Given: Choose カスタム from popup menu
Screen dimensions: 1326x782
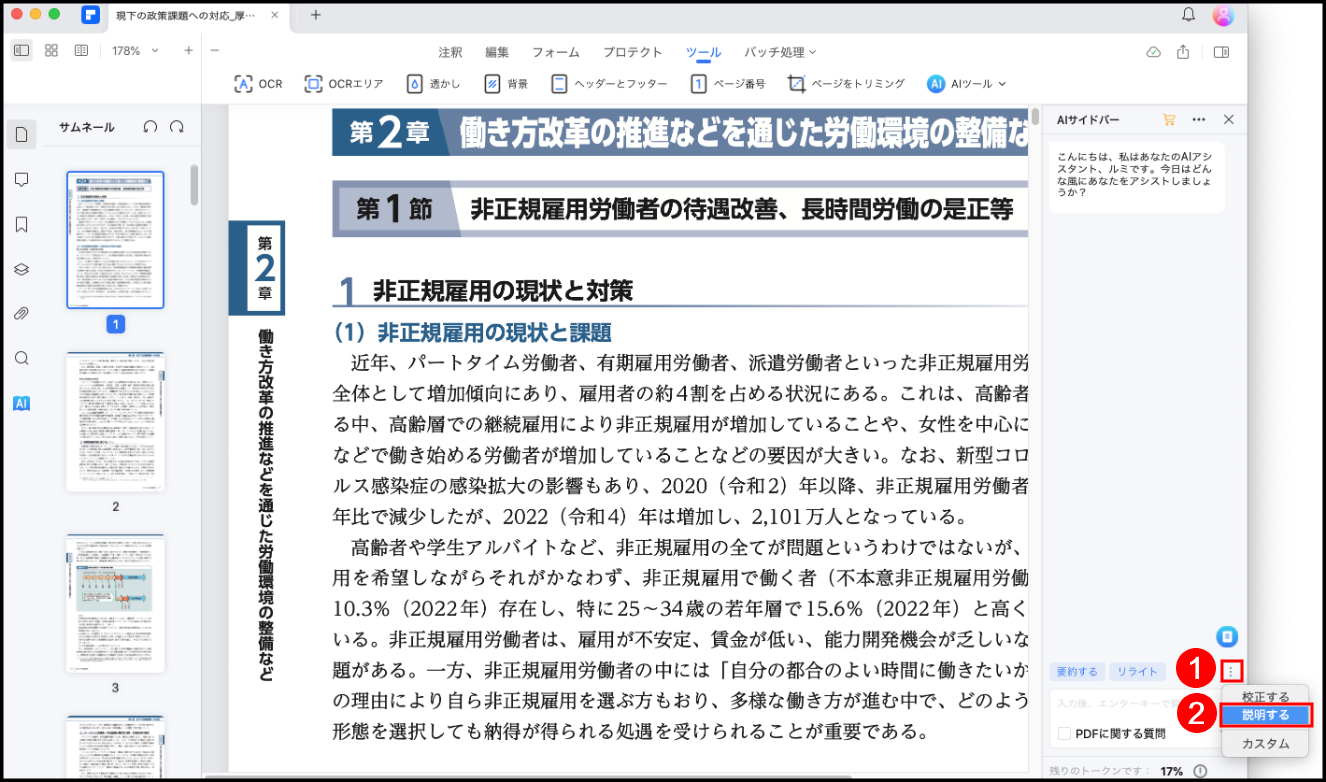Looking at the screenshot, I should coord(1265,744).
